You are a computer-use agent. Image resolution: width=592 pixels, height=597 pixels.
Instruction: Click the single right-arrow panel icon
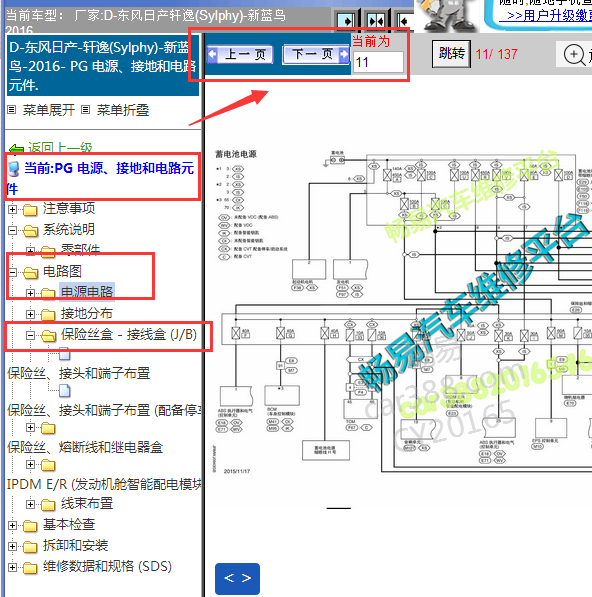click(345, 21)
